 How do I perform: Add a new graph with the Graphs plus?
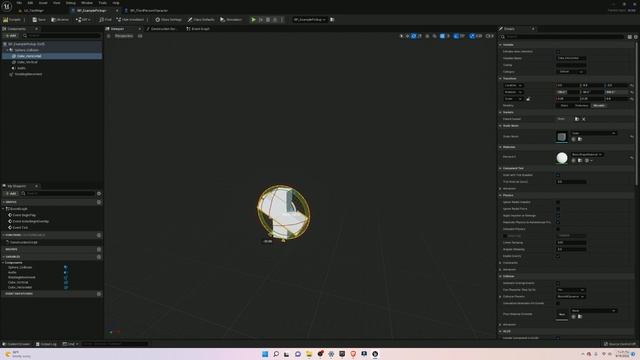99,202
